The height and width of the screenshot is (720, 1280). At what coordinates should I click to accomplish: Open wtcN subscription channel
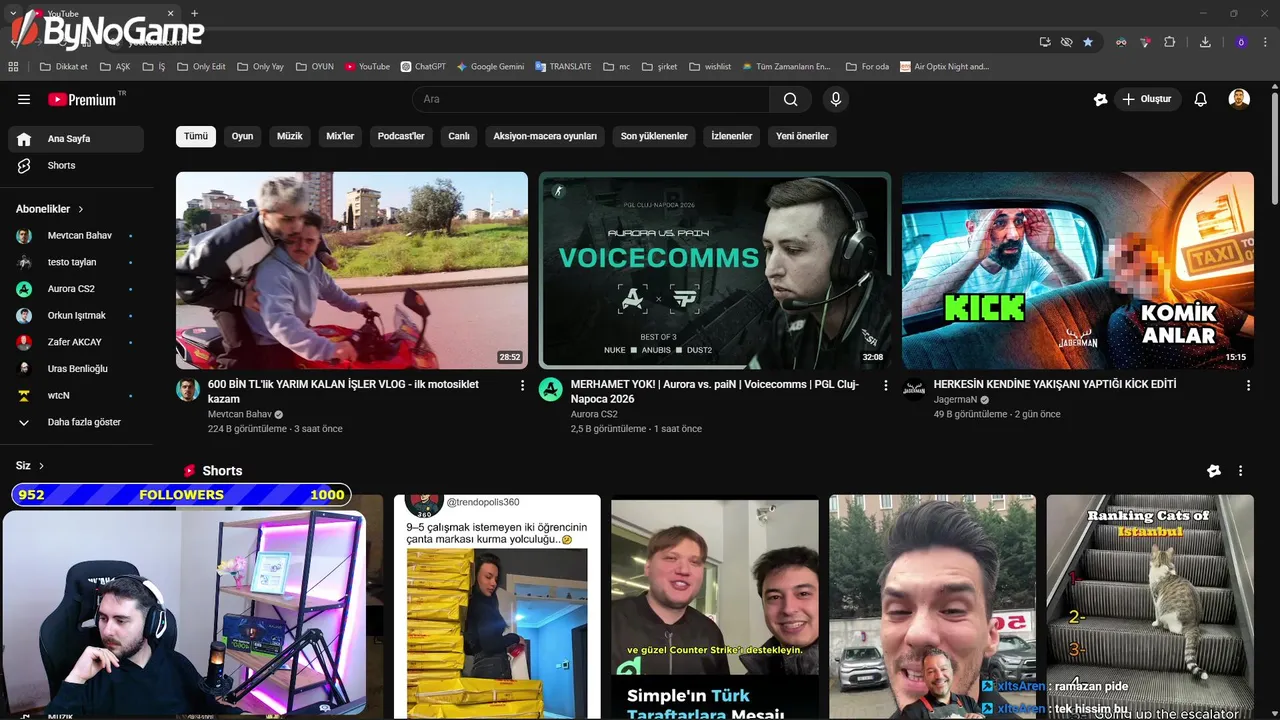coord(76,395)
